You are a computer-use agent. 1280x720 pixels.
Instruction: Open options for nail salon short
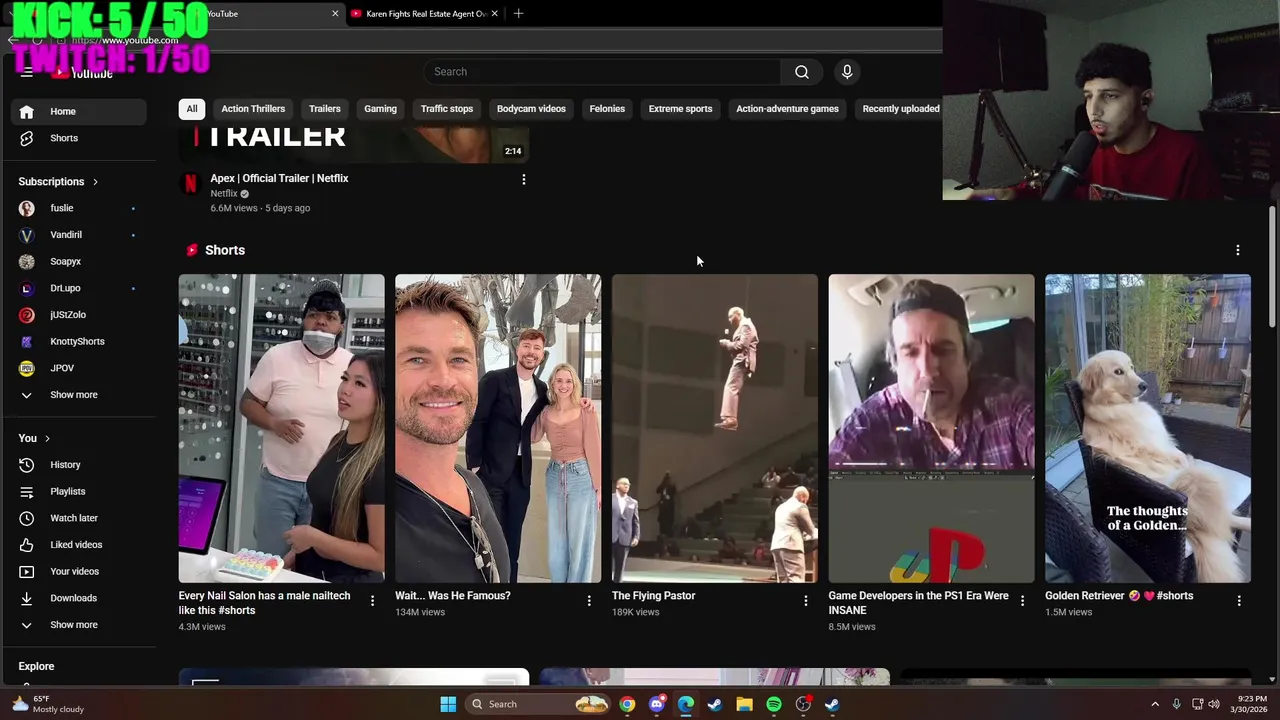[x=372, y=600]
